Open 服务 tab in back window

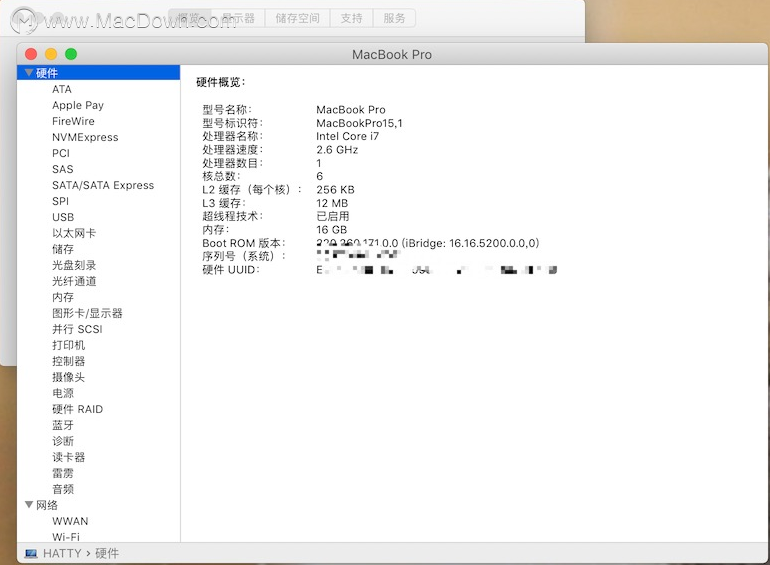tap(394, 18)
